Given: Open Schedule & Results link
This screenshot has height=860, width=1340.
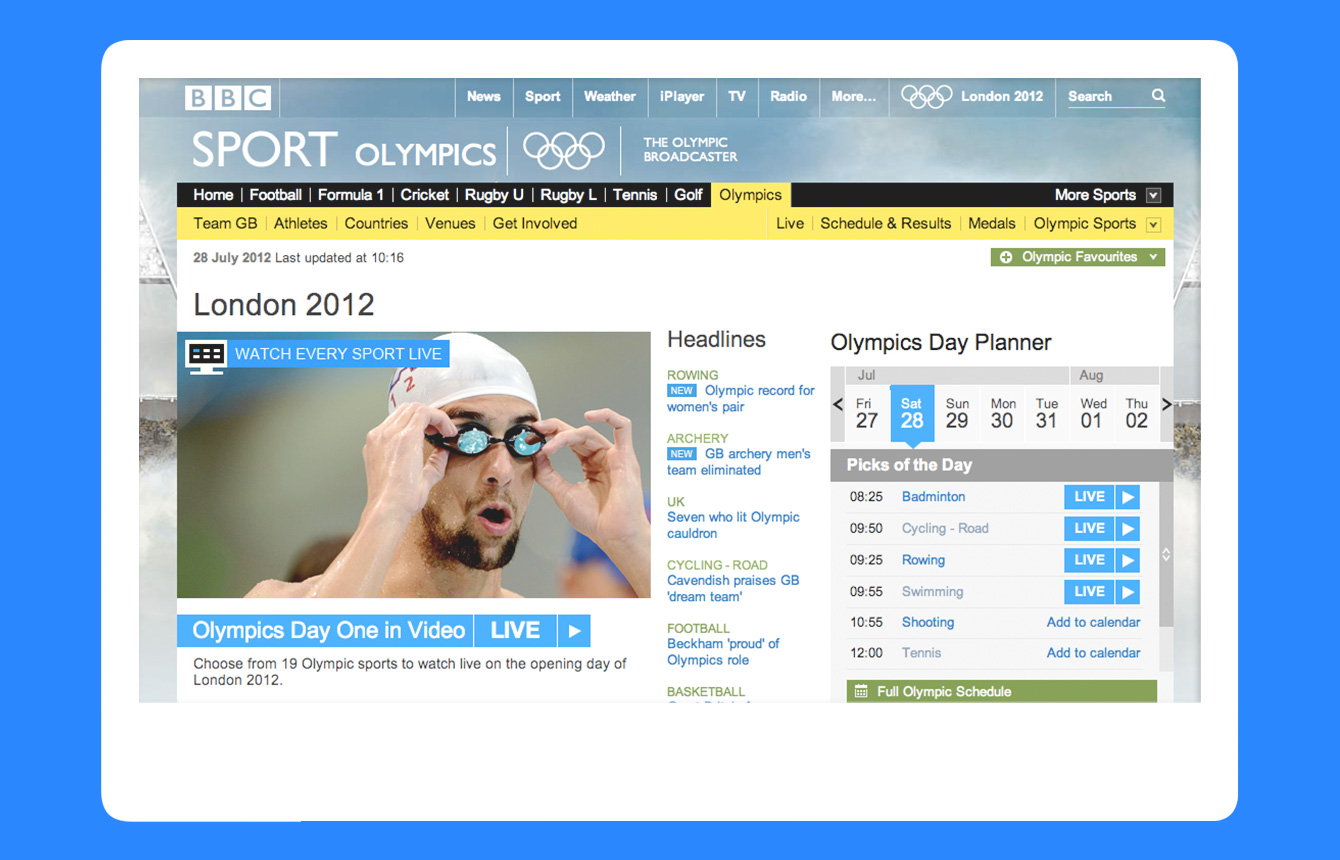Looking at the screenshot, I should (x=886, y=224).
